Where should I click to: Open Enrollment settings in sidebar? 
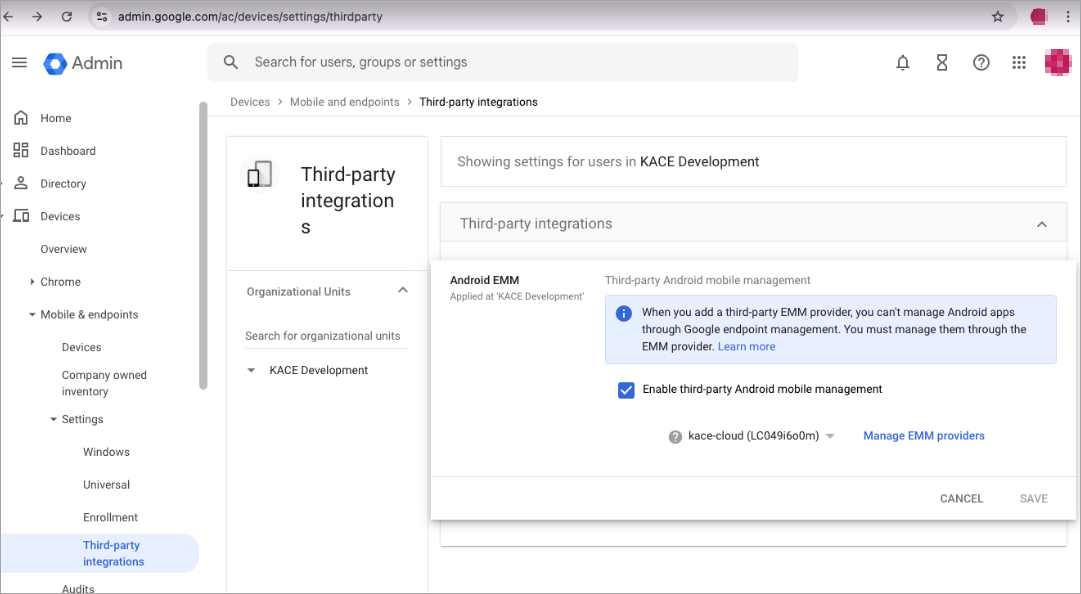coord(110,517)
